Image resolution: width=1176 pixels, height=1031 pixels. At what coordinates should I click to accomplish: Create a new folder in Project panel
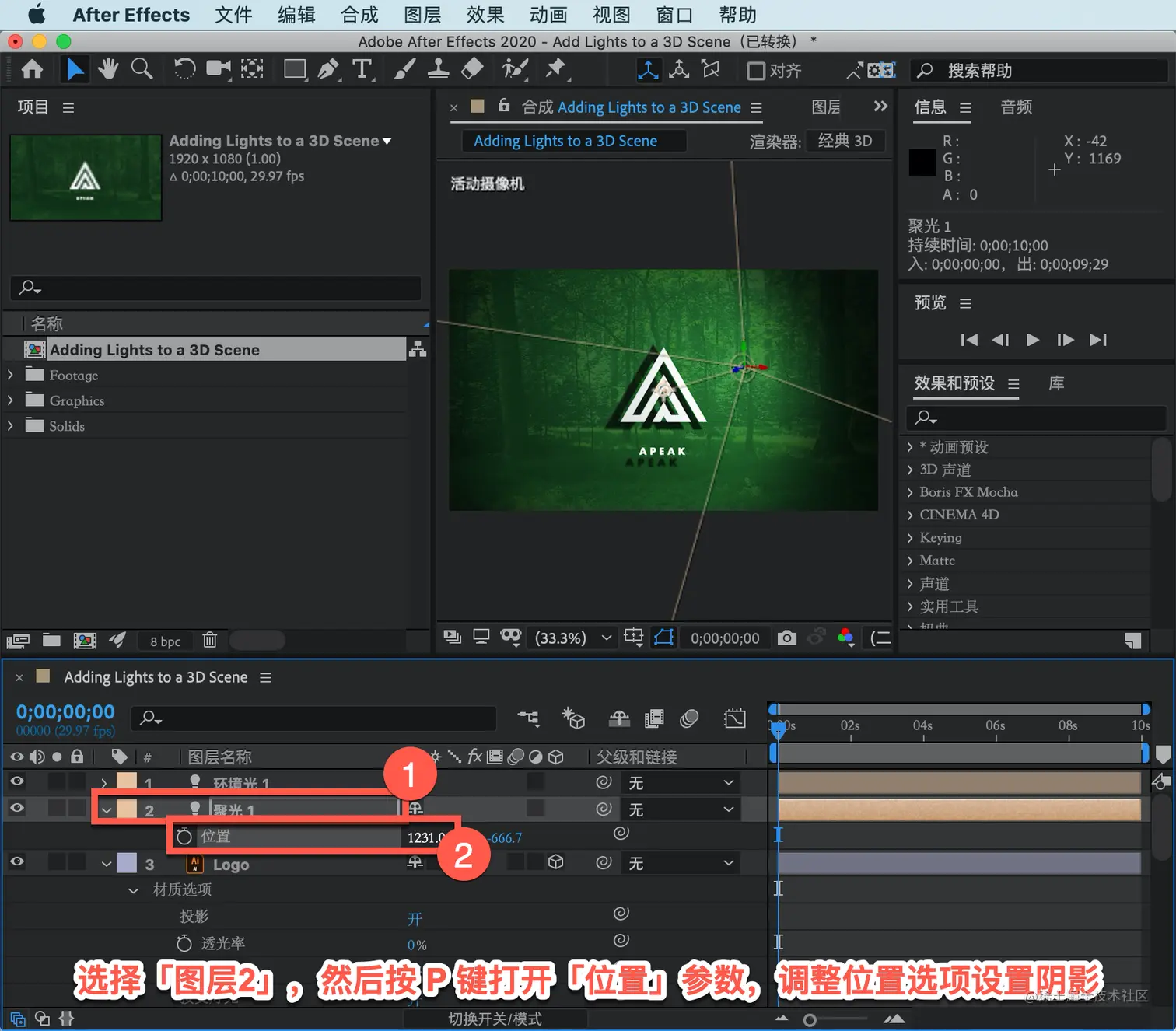51,640
